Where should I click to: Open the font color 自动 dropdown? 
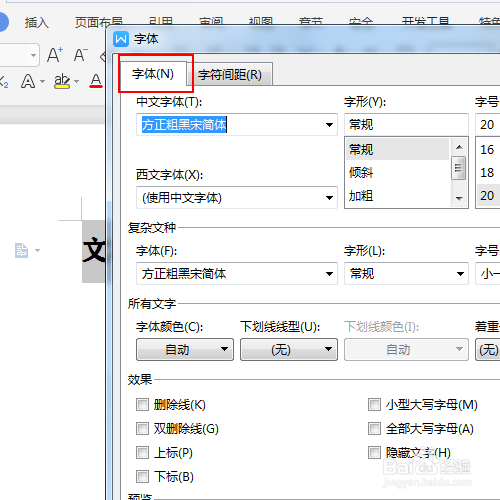[x=185, y=350]
